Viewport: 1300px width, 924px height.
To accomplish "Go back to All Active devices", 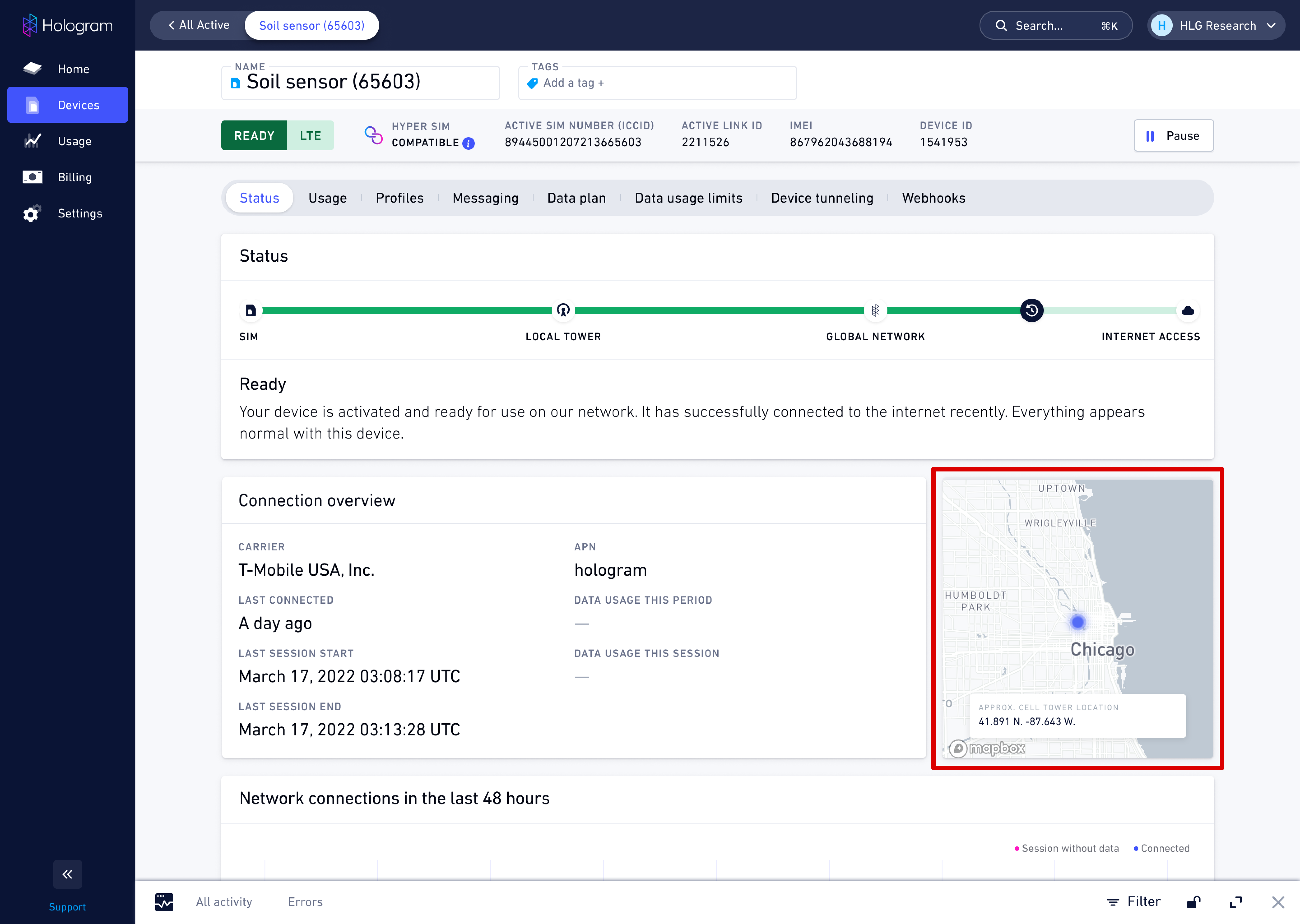I will [199, 25].
